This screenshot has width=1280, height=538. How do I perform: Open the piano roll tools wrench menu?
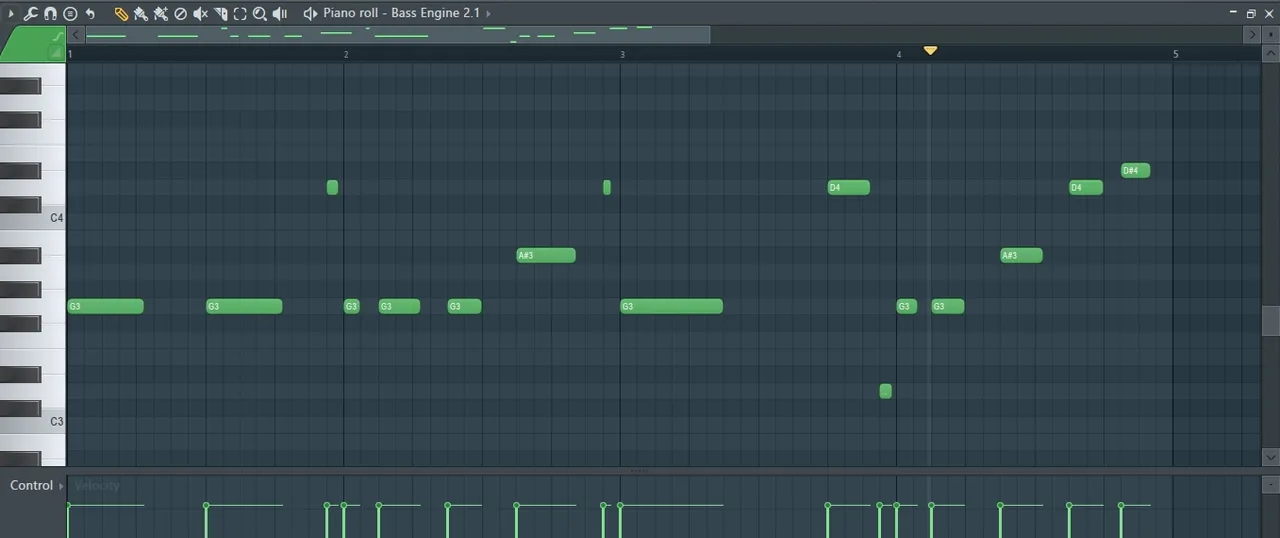coord(30,13)
